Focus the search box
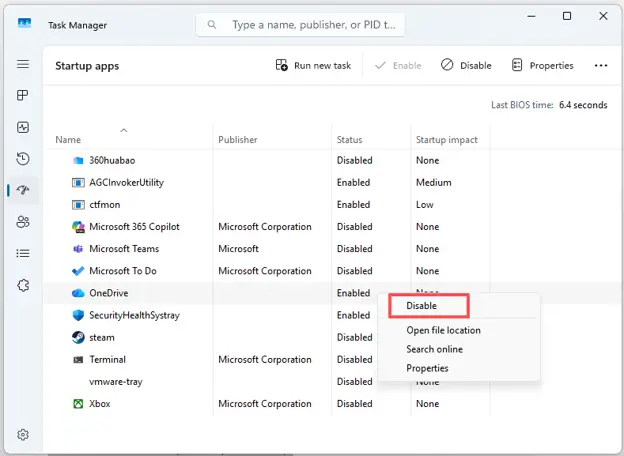The height and width of the screenshot is (456, 624). pyautogui.click(x=300, y=25)
